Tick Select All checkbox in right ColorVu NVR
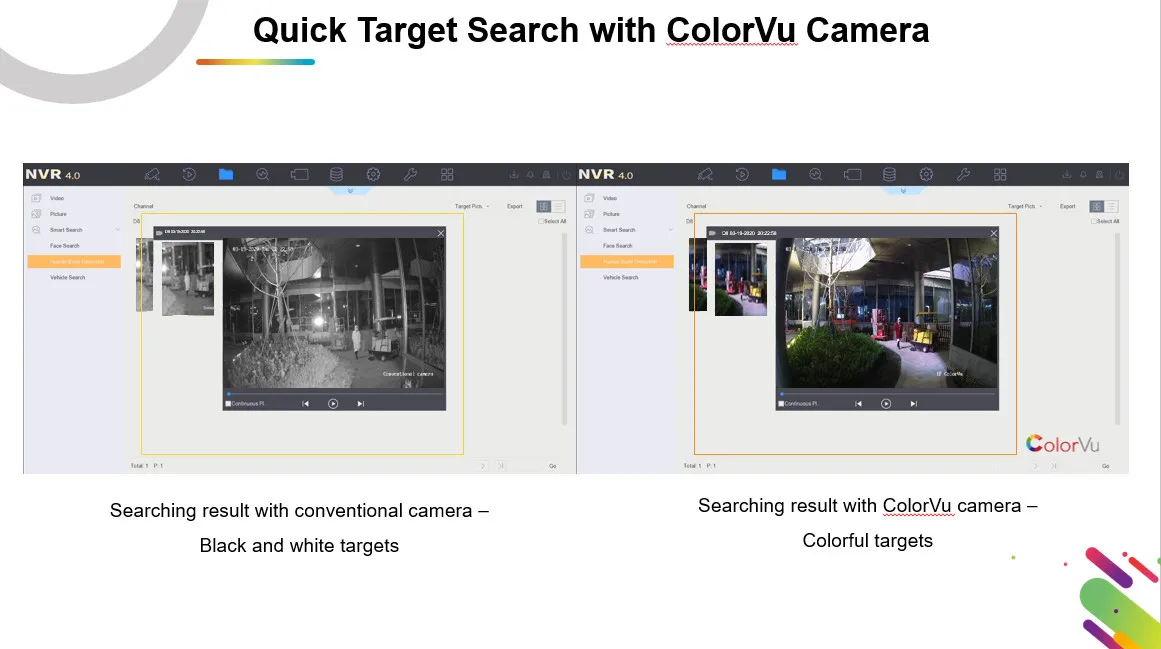This screenshot has width=1161, height=649. click(1094, 221)
